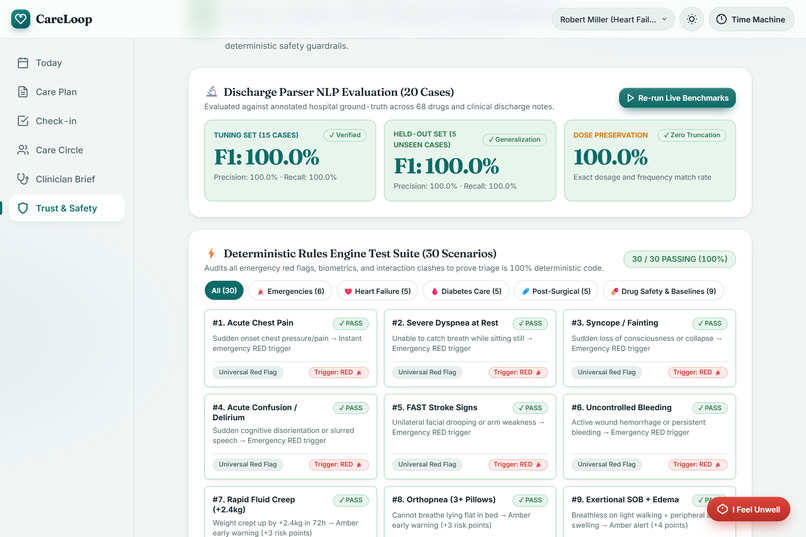Filter scenarios by Heart Failure (5)
Screen dimensions: 806x537
click(x=378, y=291)
